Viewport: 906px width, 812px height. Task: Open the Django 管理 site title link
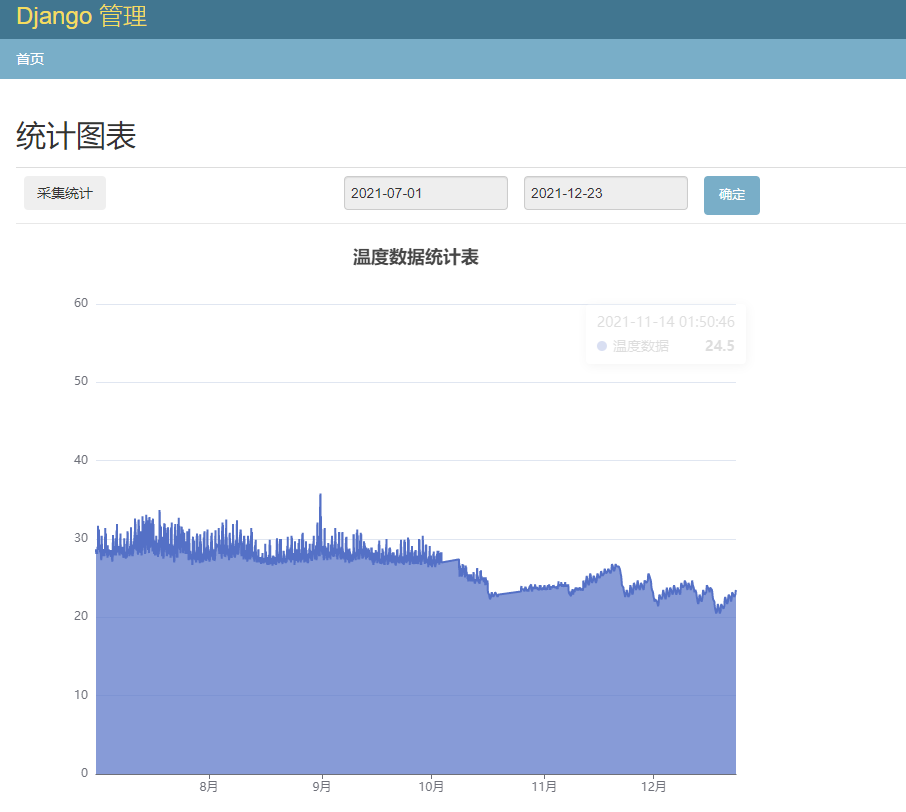[x=81, y=16]
